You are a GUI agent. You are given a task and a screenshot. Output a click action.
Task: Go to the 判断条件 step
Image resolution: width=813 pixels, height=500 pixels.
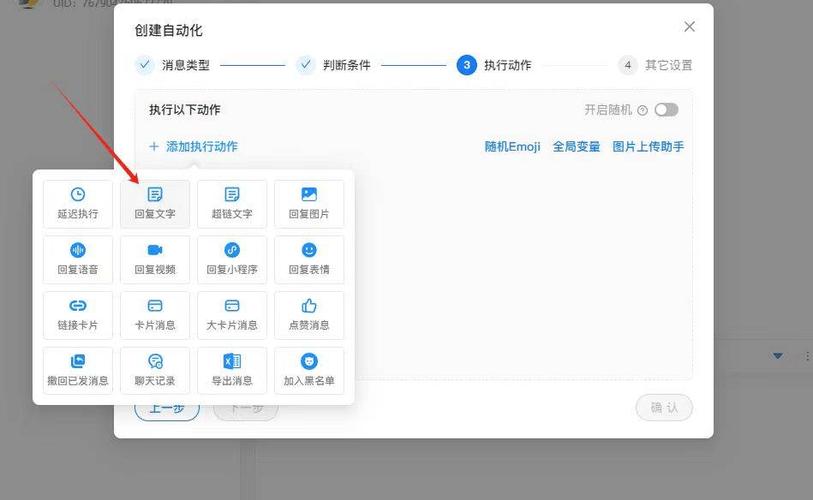pyautogui.click(x=333, y=65)
